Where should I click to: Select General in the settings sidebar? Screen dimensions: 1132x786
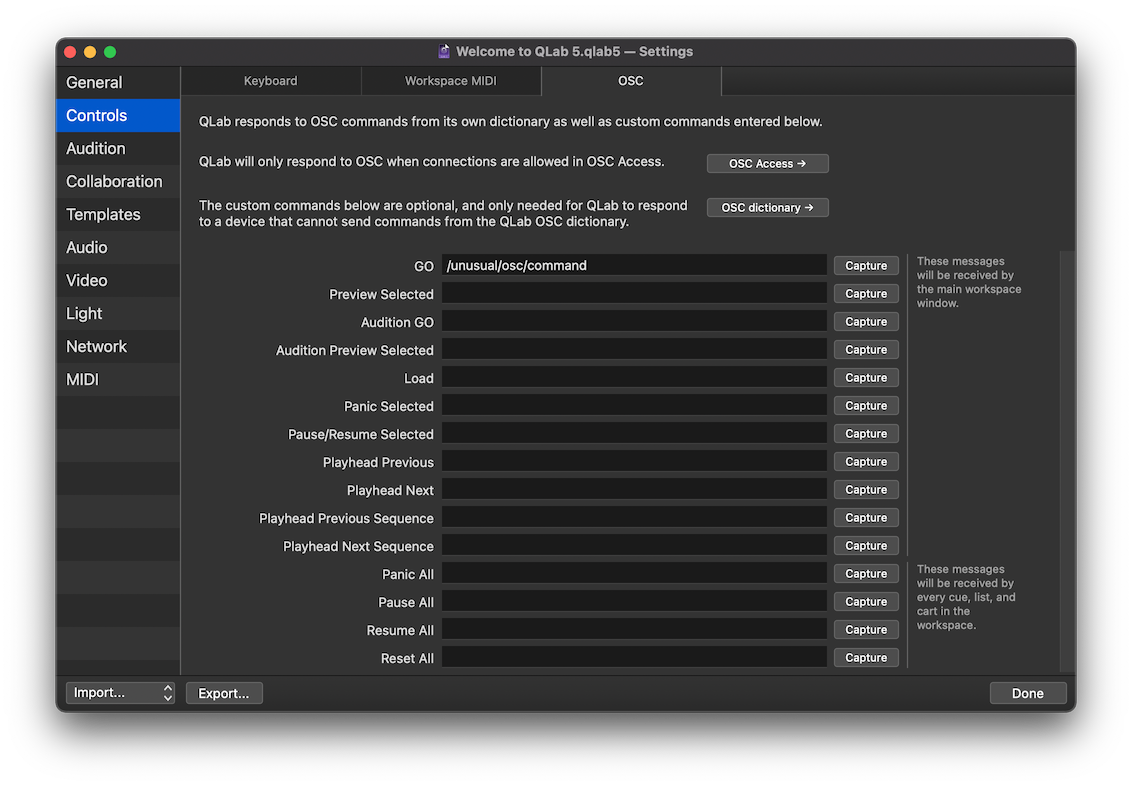[x=94, y=83]
